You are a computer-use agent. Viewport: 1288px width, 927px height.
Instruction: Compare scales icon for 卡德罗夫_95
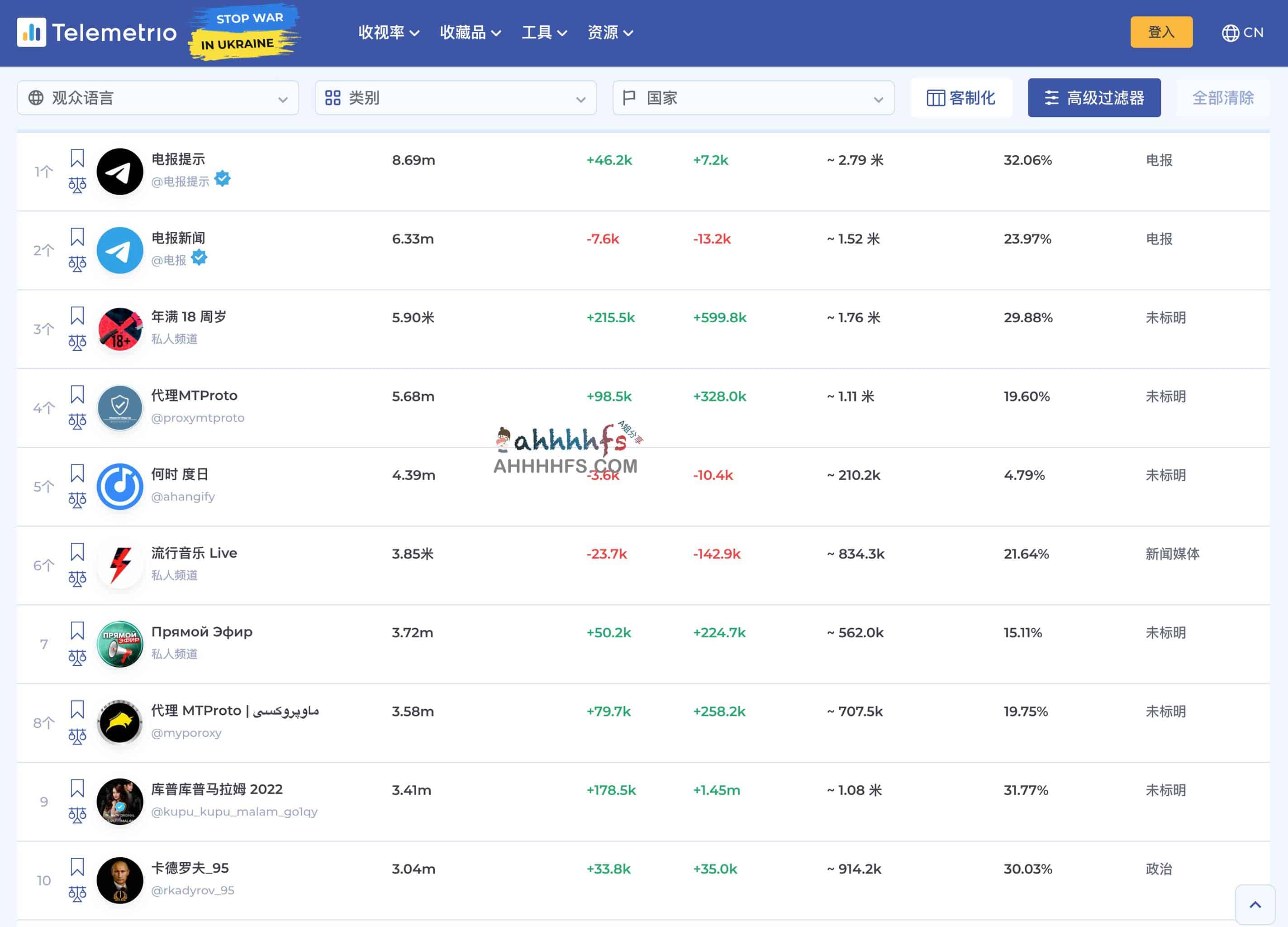coord(77,894)
